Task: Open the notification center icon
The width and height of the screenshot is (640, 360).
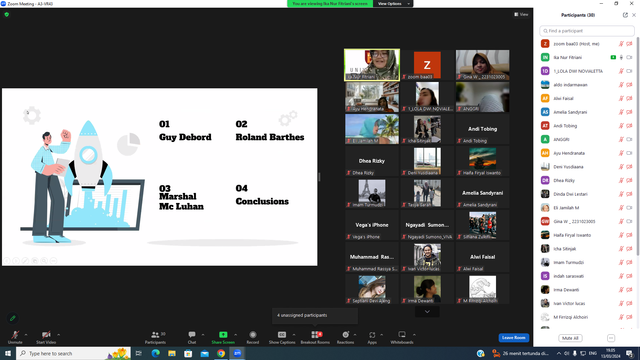Action: pos(630,353)
